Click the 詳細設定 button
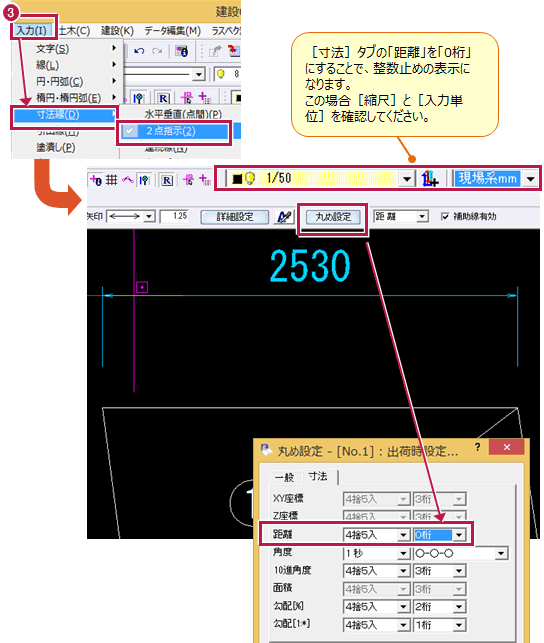544x643 pixels. click(x=234, y=217)
